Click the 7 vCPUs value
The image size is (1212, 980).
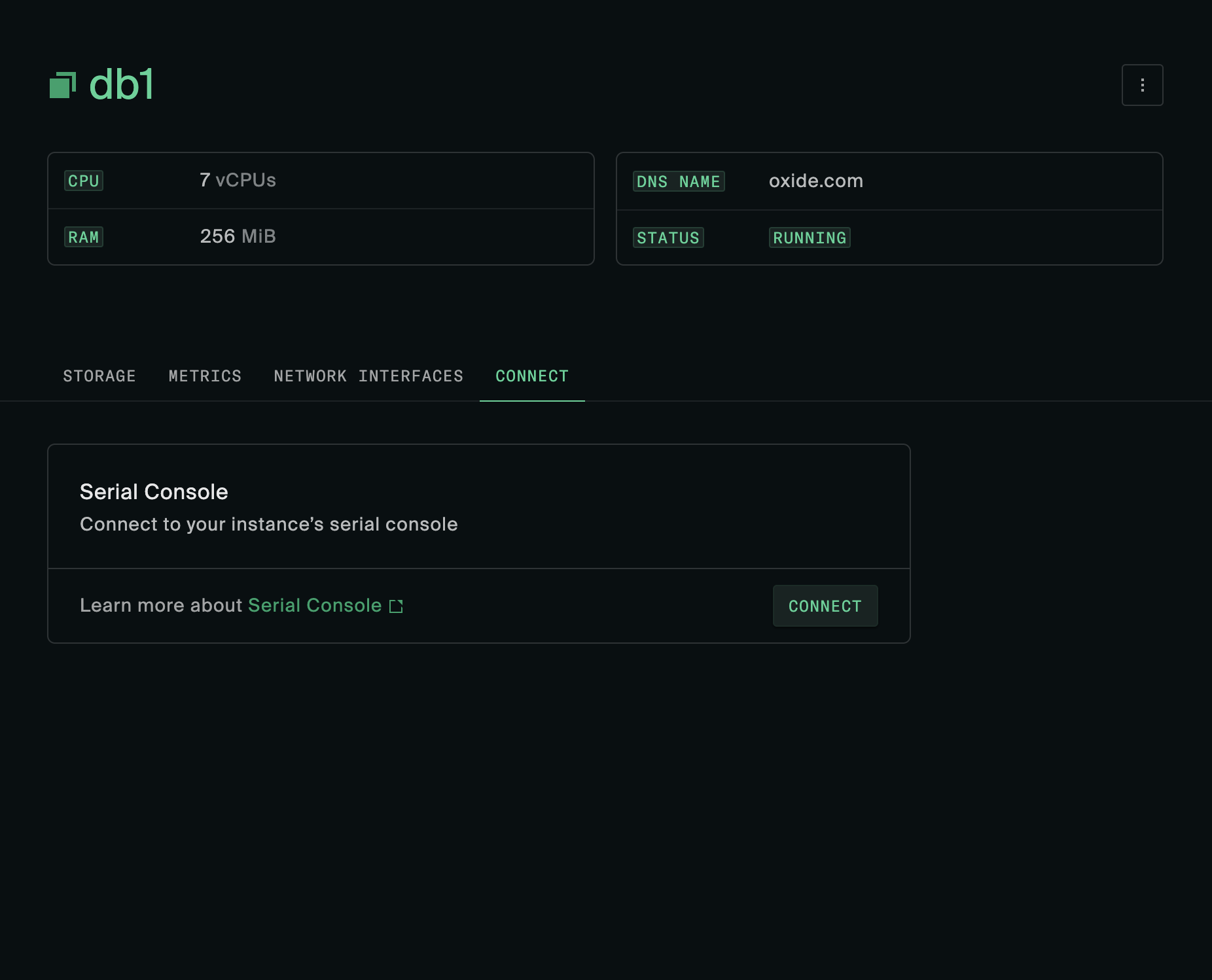tap(238, 180)
